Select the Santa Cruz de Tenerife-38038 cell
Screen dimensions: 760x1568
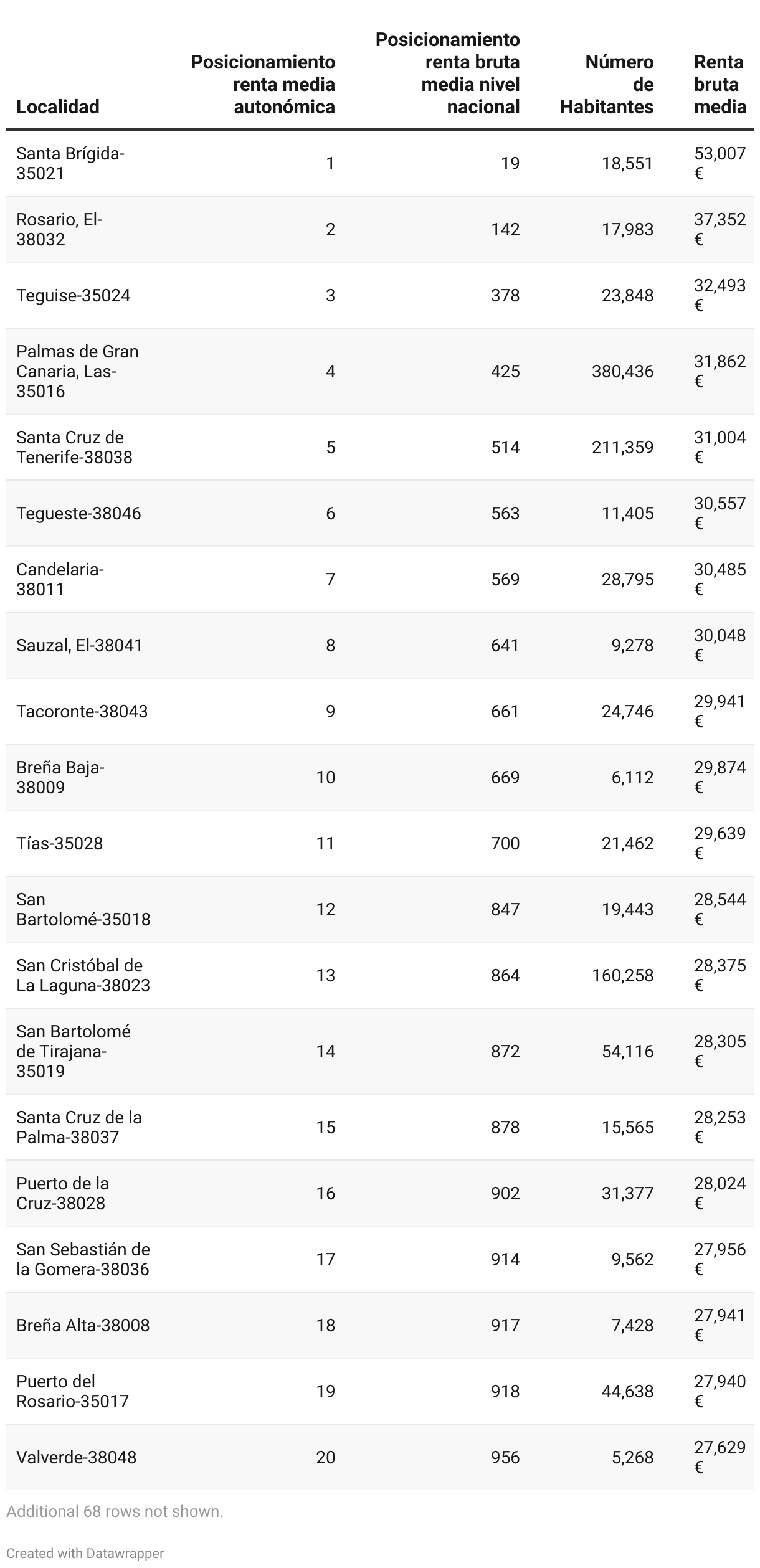click(74, 447)
